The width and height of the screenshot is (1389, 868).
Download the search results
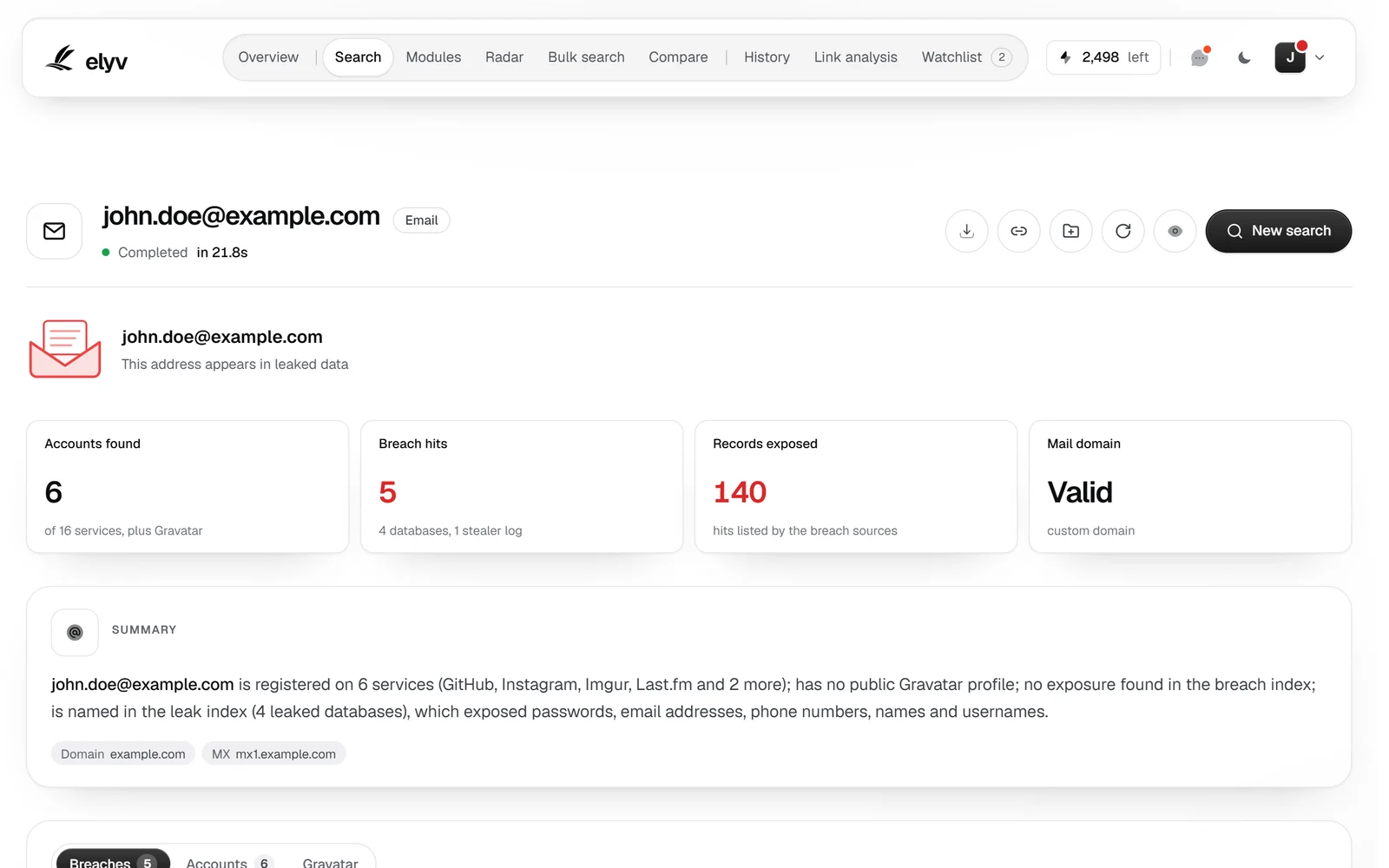coord(967,231)
